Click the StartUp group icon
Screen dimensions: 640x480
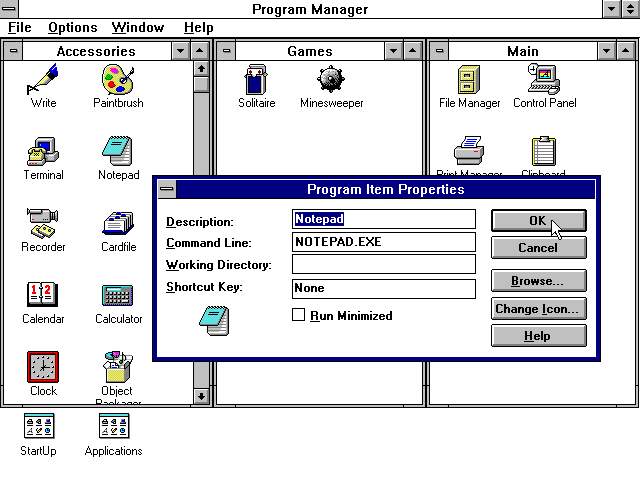38,426
